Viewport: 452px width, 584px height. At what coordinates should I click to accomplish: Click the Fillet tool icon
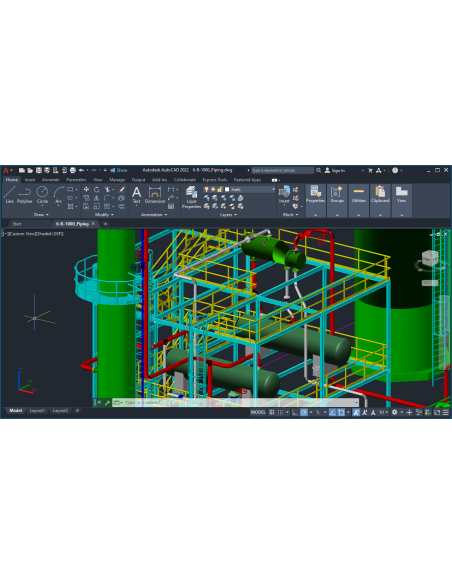107,198
